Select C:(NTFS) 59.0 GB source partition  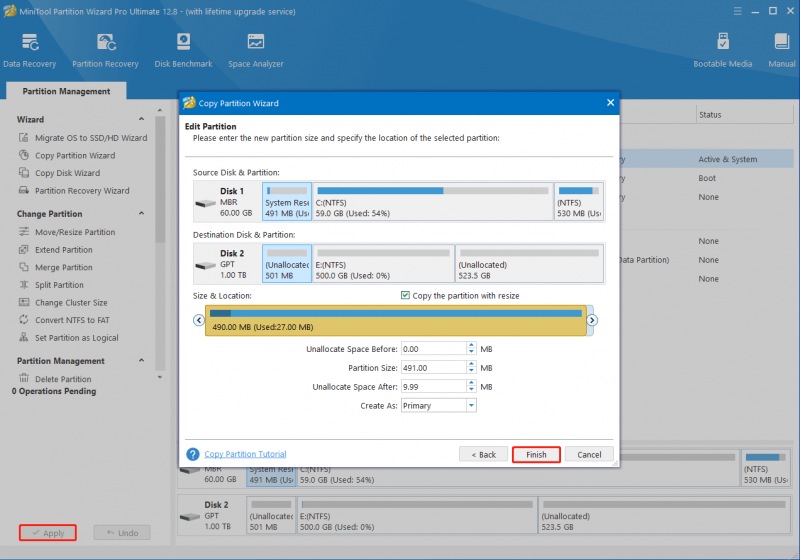(x=433, y=201)
